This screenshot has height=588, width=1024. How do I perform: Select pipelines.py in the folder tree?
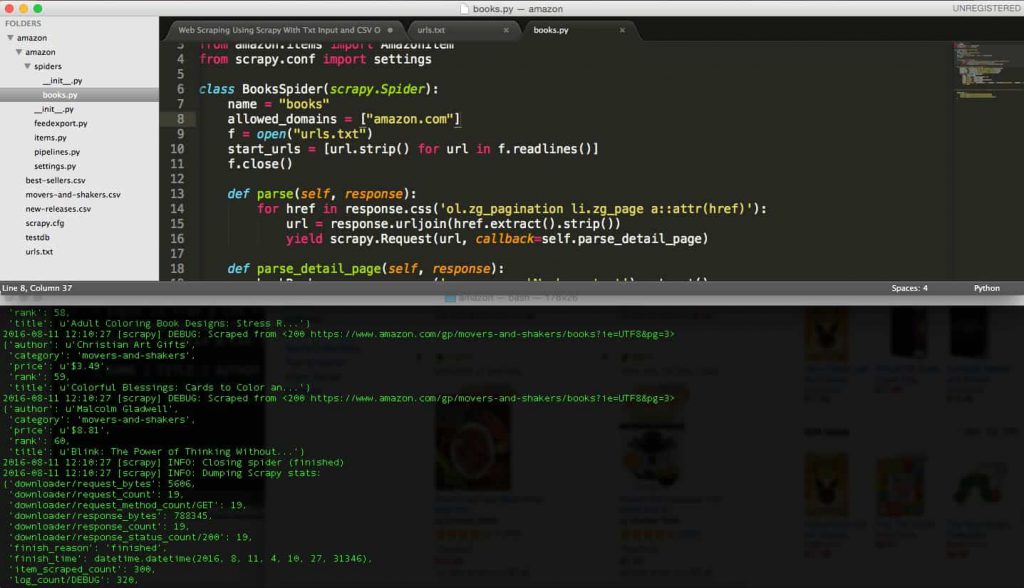(56, 152)
